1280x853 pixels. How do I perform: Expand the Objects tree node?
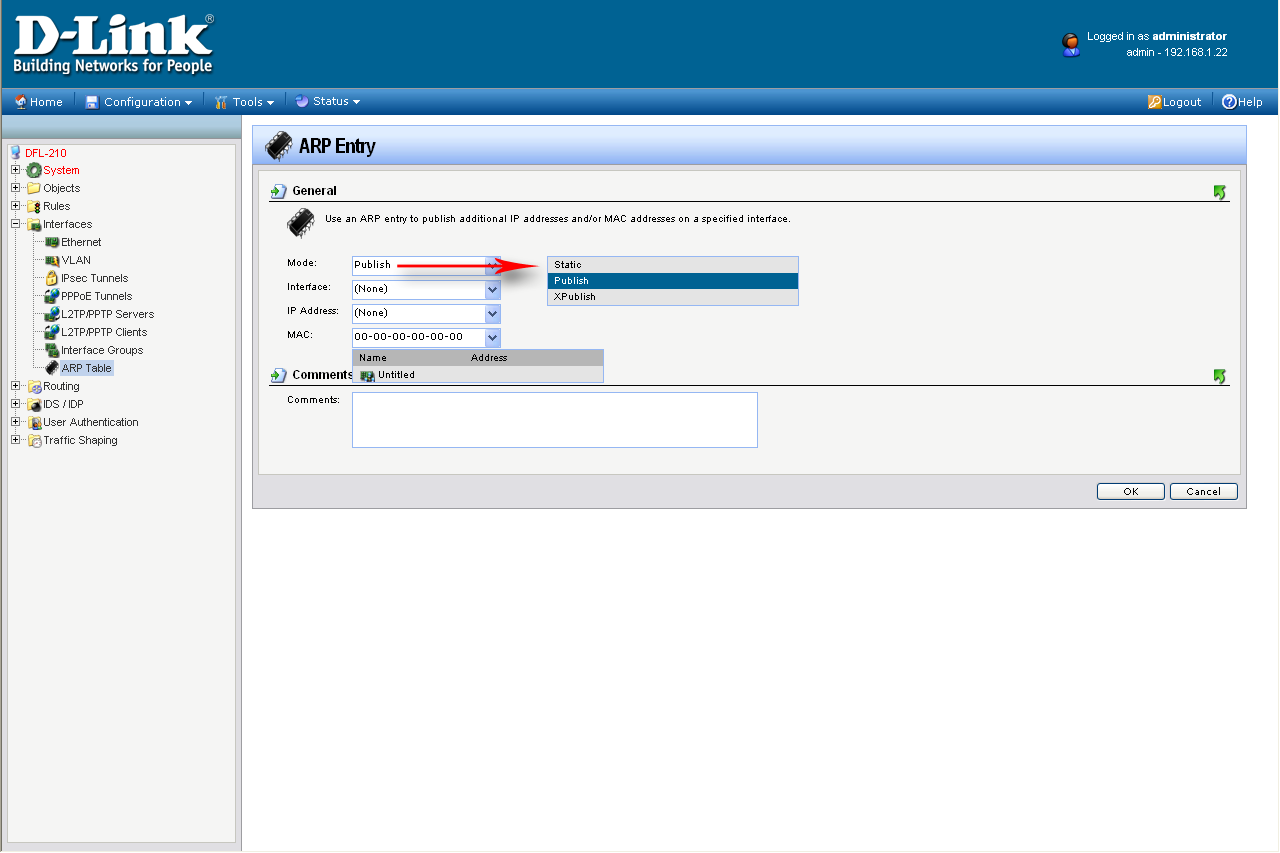coord(15,188)
